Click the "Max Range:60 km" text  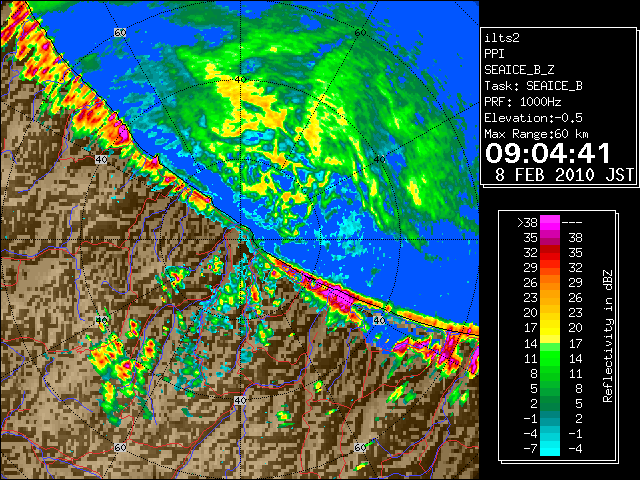[537, 134]
